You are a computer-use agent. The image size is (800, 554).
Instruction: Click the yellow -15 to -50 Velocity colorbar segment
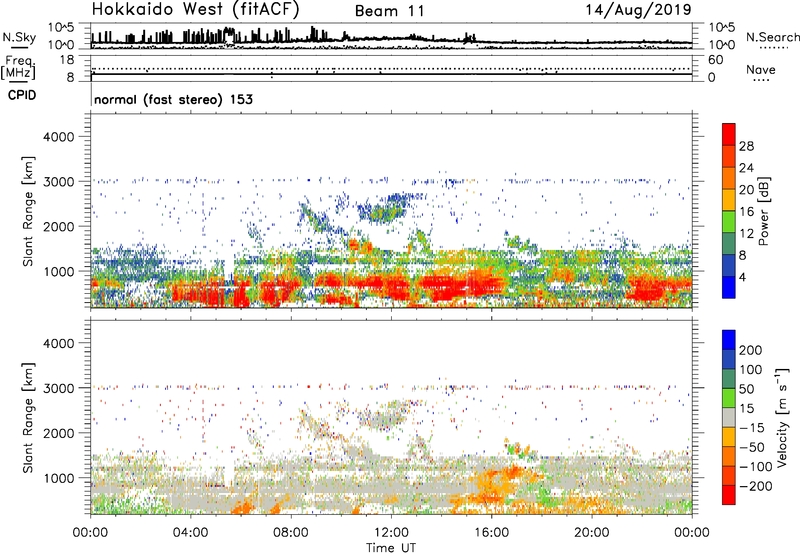point(729,437)
